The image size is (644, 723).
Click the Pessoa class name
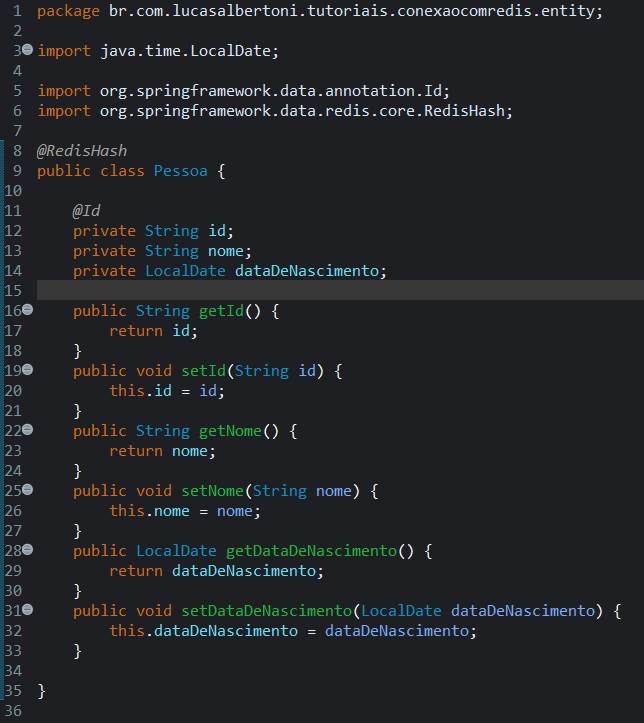[180, 171]
